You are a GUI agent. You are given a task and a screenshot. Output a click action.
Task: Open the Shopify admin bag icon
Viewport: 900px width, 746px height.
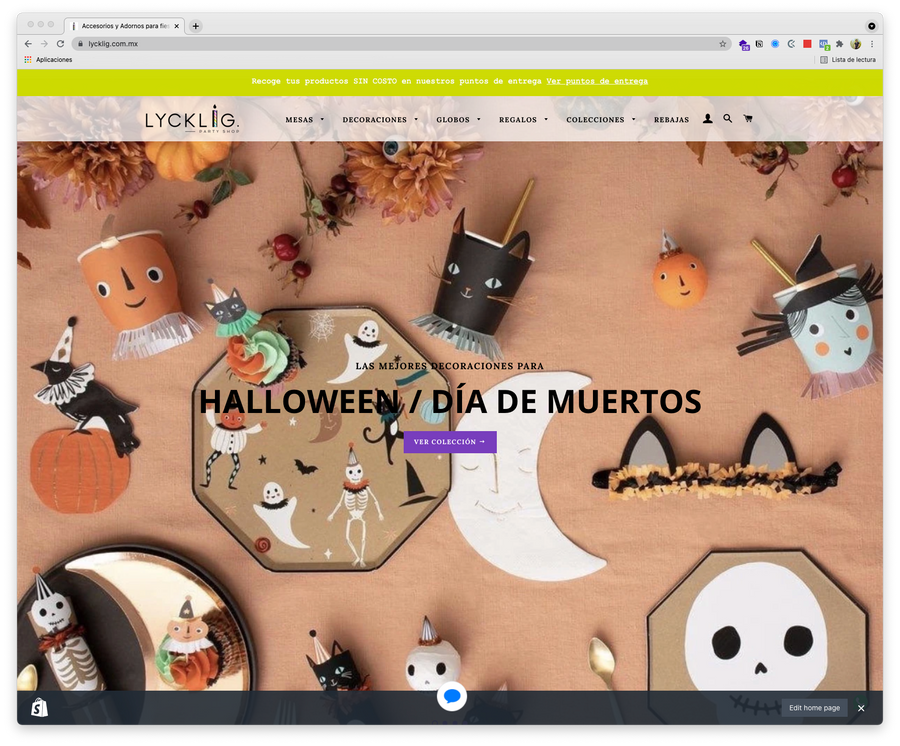(39, 708)
